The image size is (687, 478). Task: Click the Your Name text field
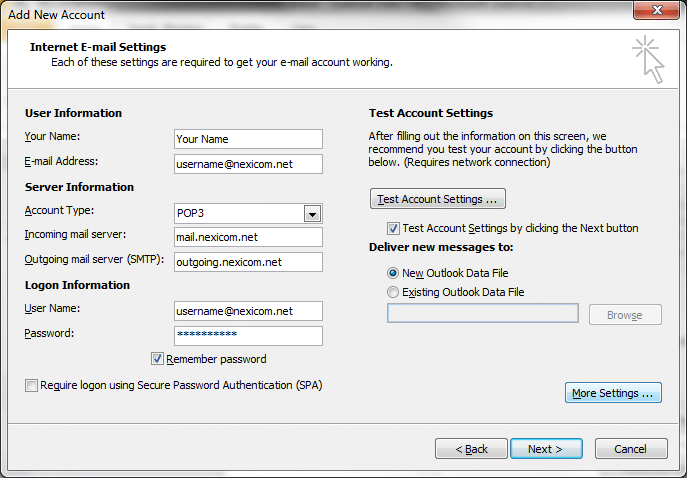tap(248, 139)
